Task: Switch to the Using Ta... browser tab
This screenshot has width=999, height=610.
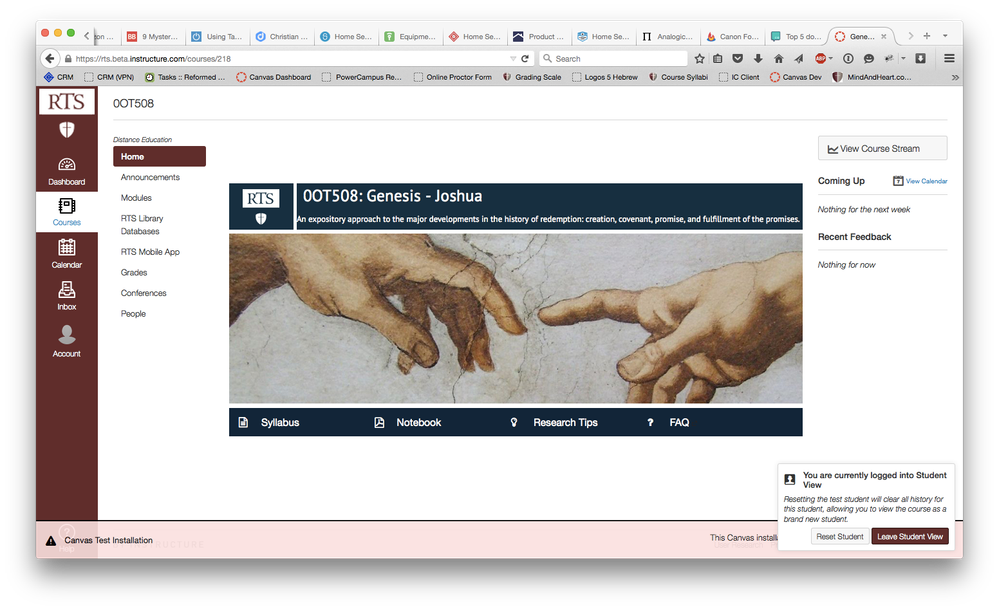Action: click(218, 36)
